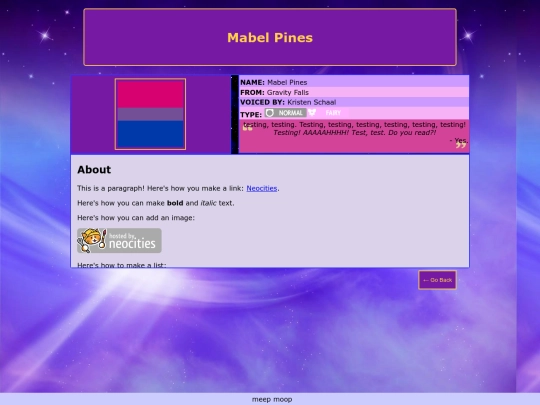Click the FROM: Gravity Falls row
Screen dimensions: 540x405
(354, 92)
